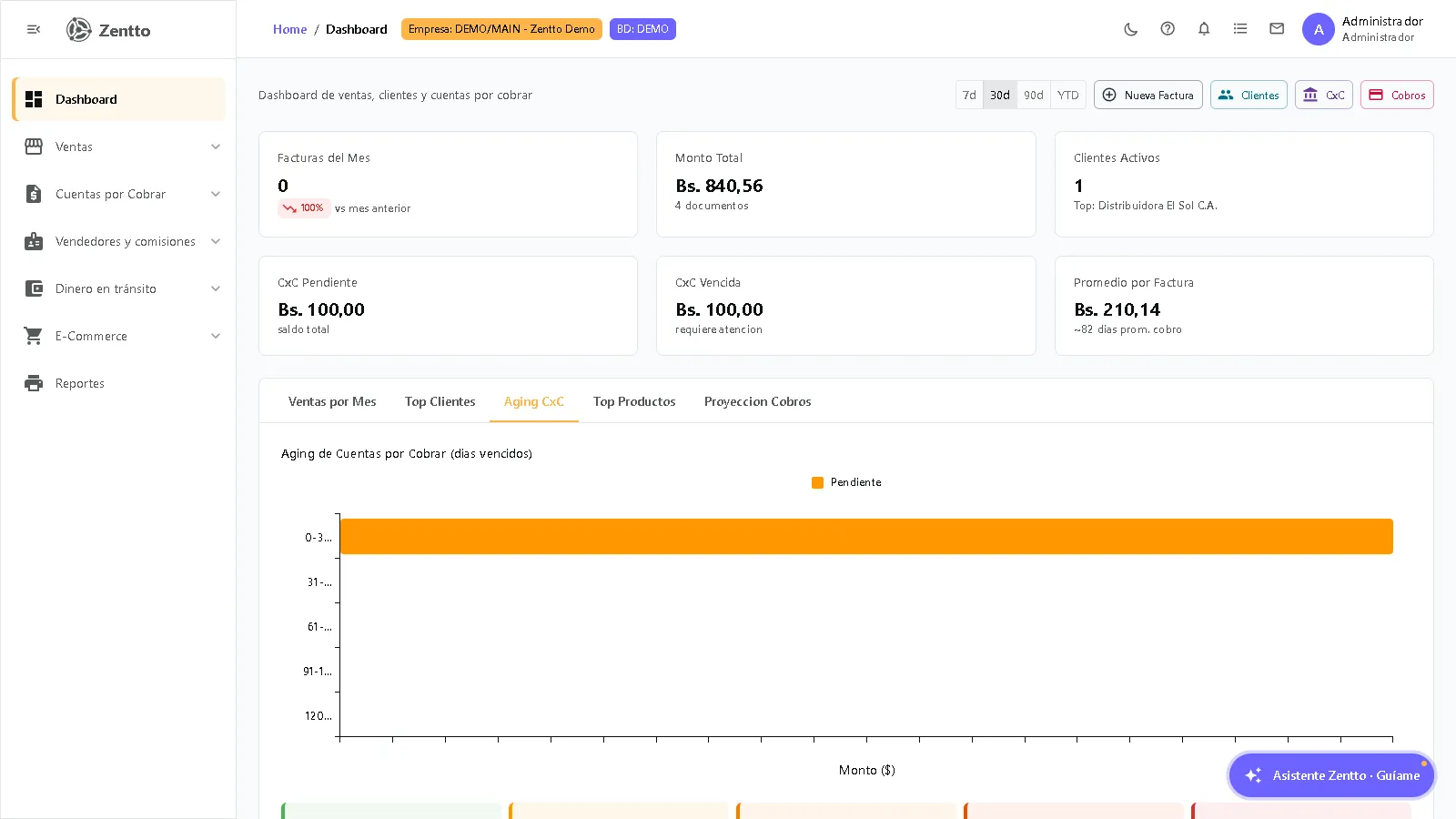Click the plus icon in Nueva Factura
Image resolution: width=1456 pixels, height=819 pixels.
tap(1109, 95)
